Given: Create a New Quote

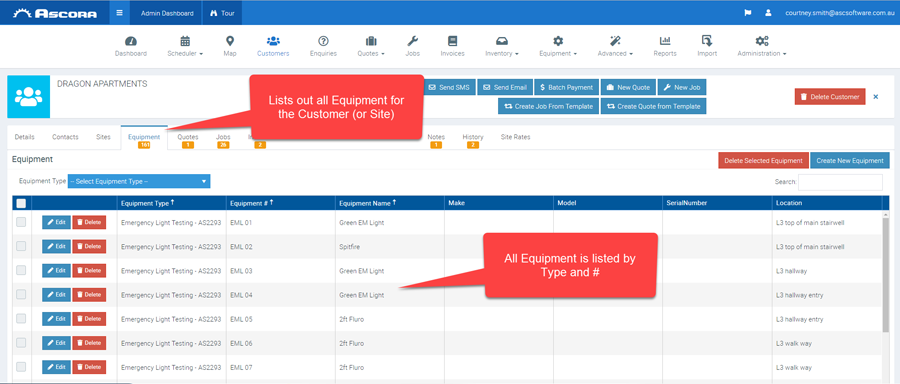Looking at the screenshot, I should [629, 87].
